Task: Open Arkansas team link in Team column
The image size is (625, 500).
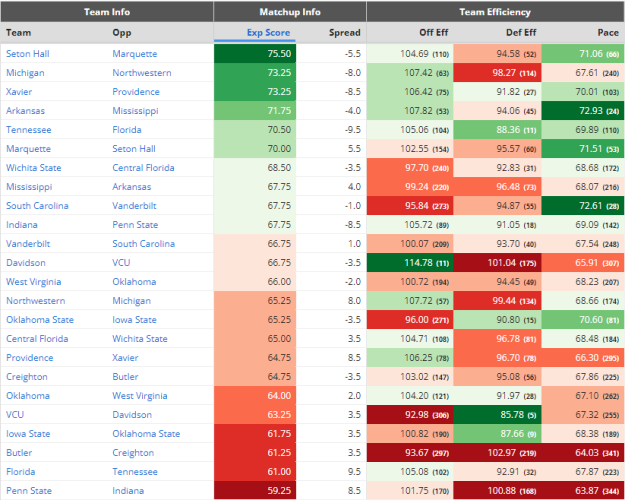Action: pos(25,111)
